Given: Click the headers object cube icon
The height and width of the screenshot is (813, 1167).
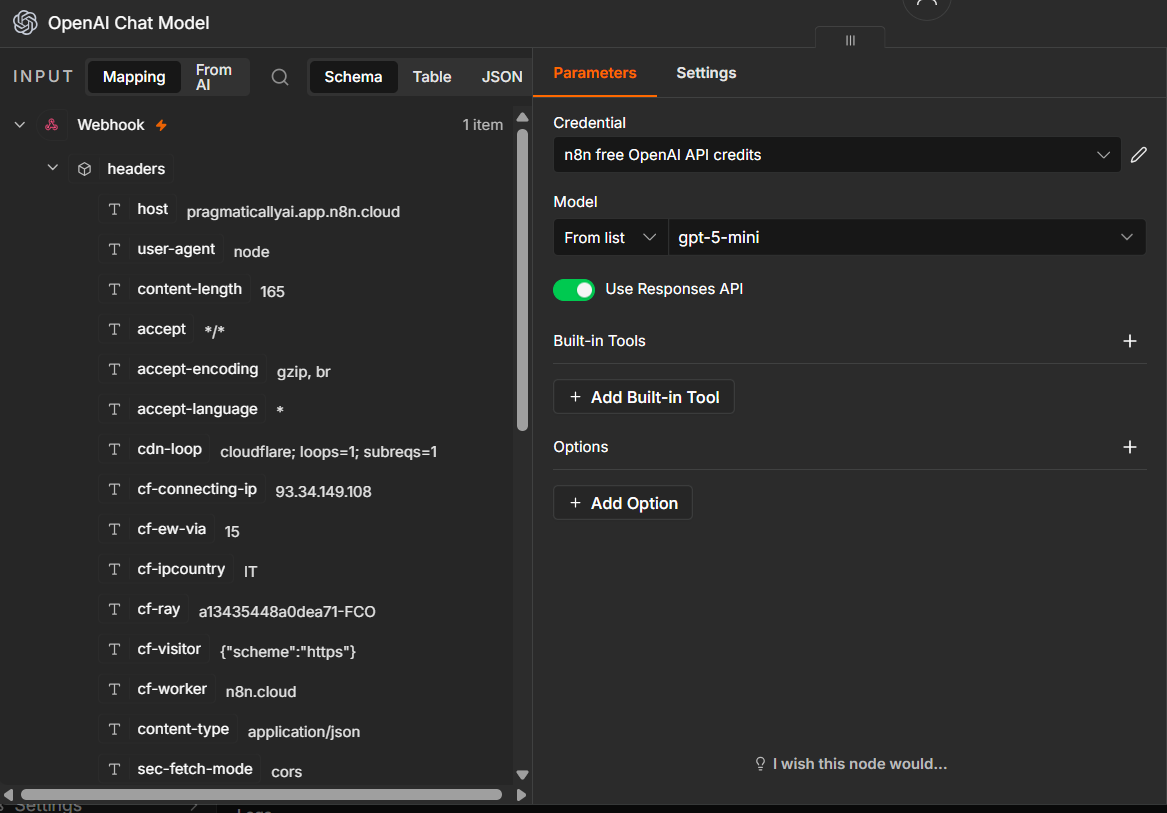Looking at the screenshot, I should click(x=85, y=169).
